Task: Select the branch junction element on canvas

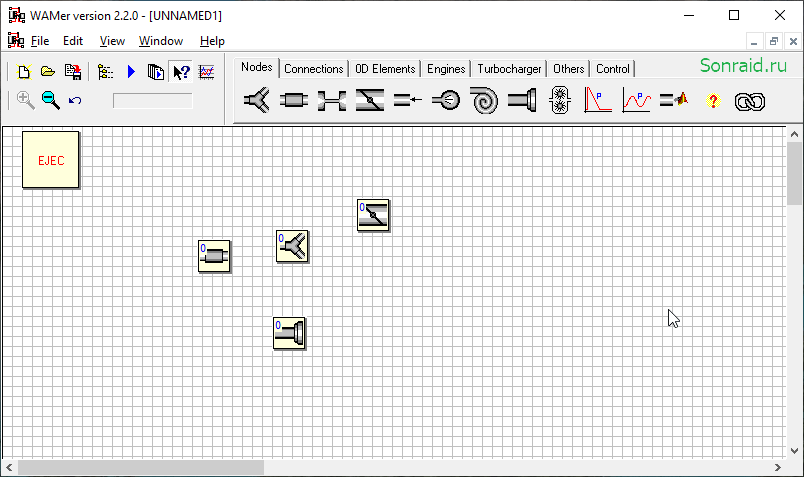Action: 292,246
